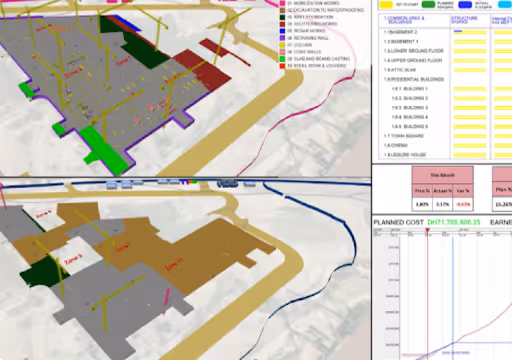The image size is (512, 360).
Task: Select the 'Building 2' sub-row
Action: pyautogui.click(x=409, y=98)
